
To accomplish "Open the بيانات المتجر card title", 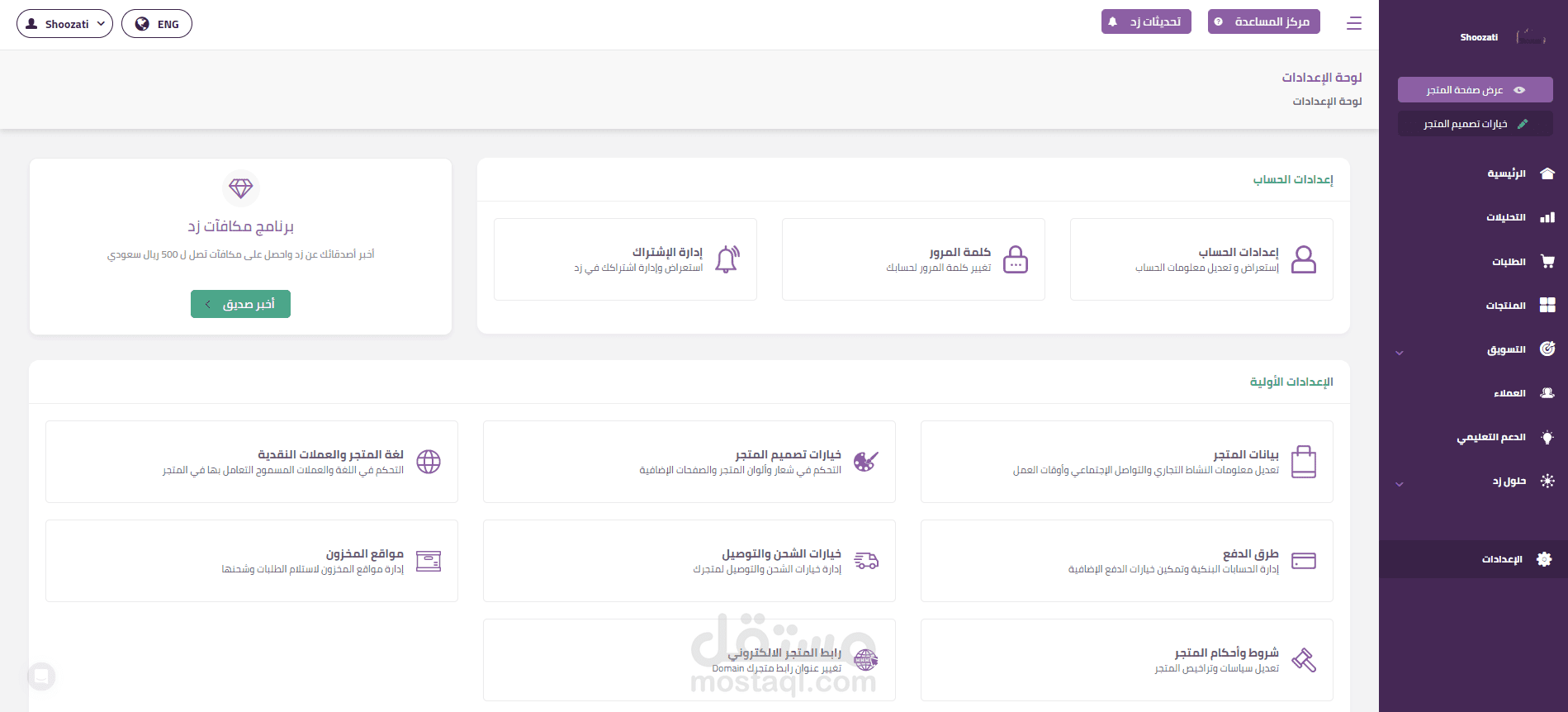I will [x=1246, y=454].
